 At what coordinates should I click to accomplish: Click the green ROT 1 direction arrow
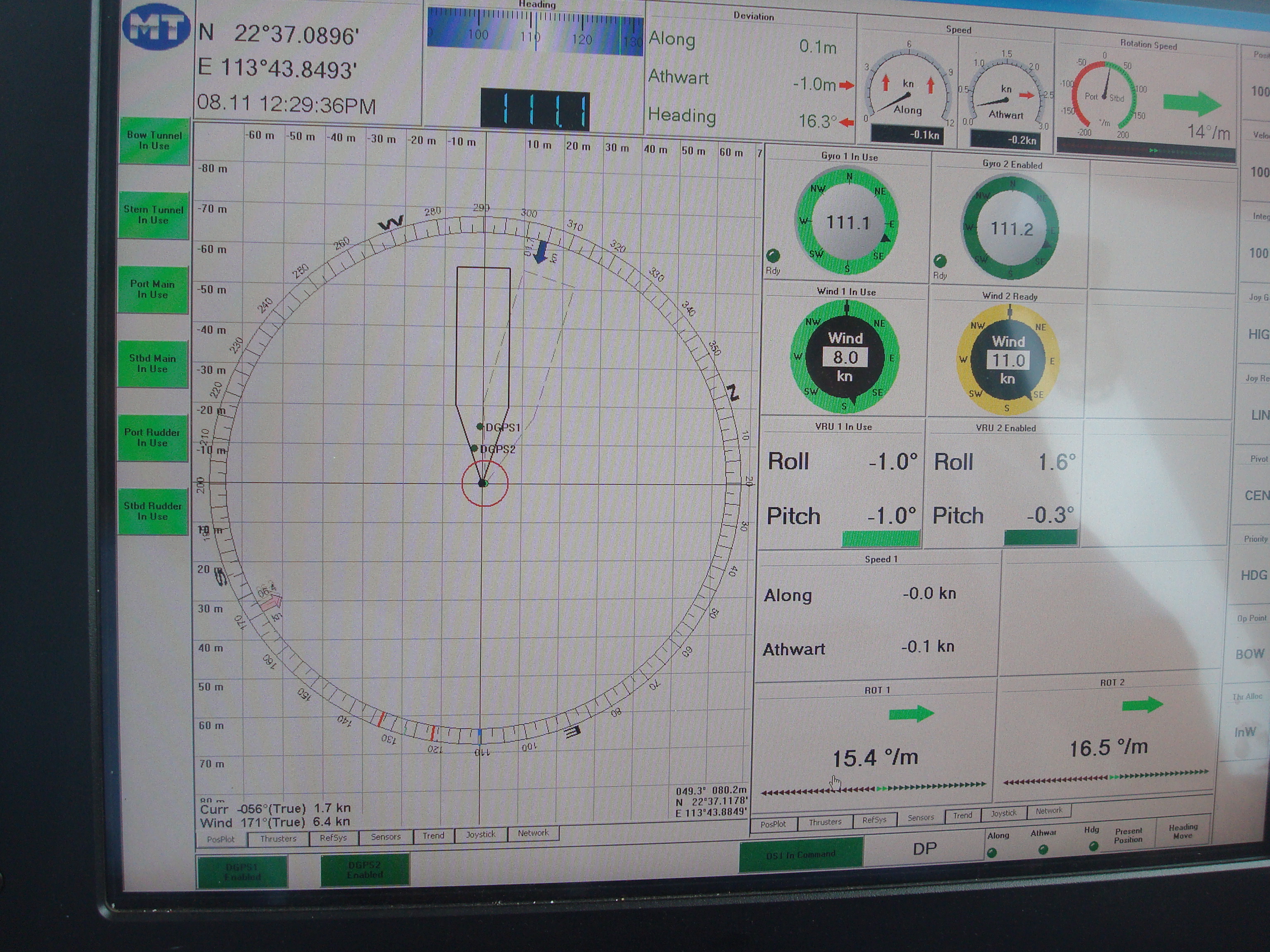(x=911, y=713)
